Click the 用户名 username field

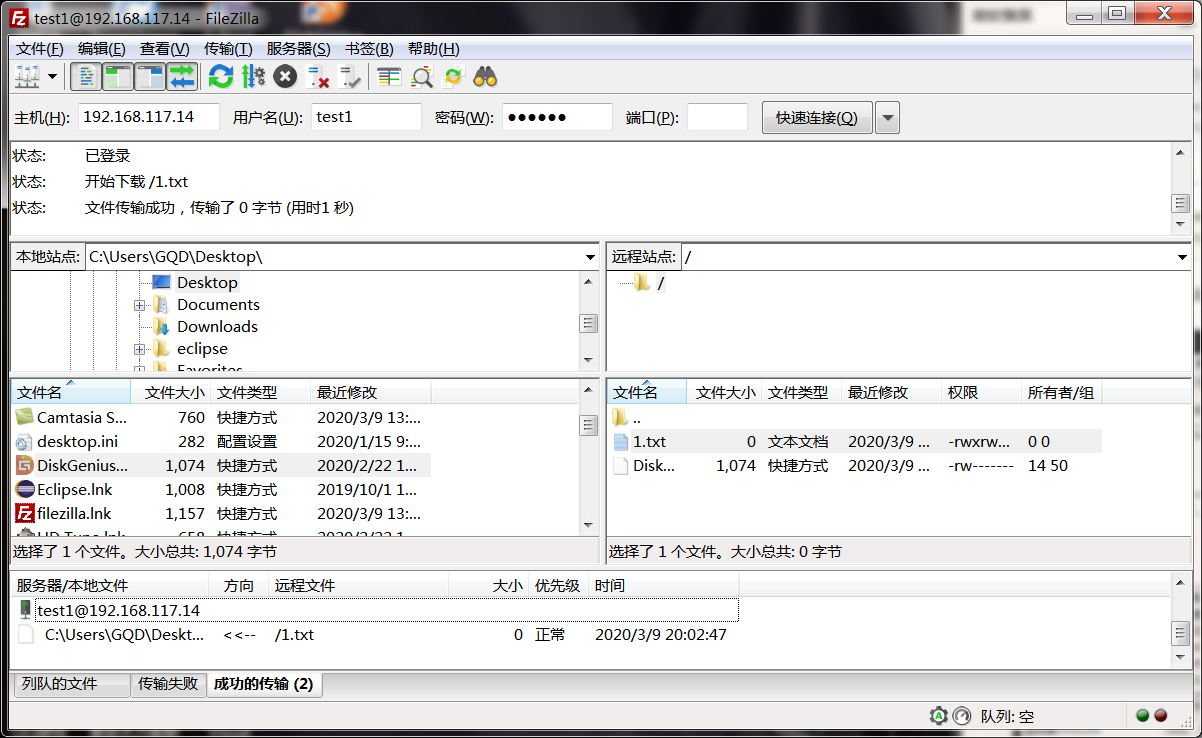click(x=366, y=117)
